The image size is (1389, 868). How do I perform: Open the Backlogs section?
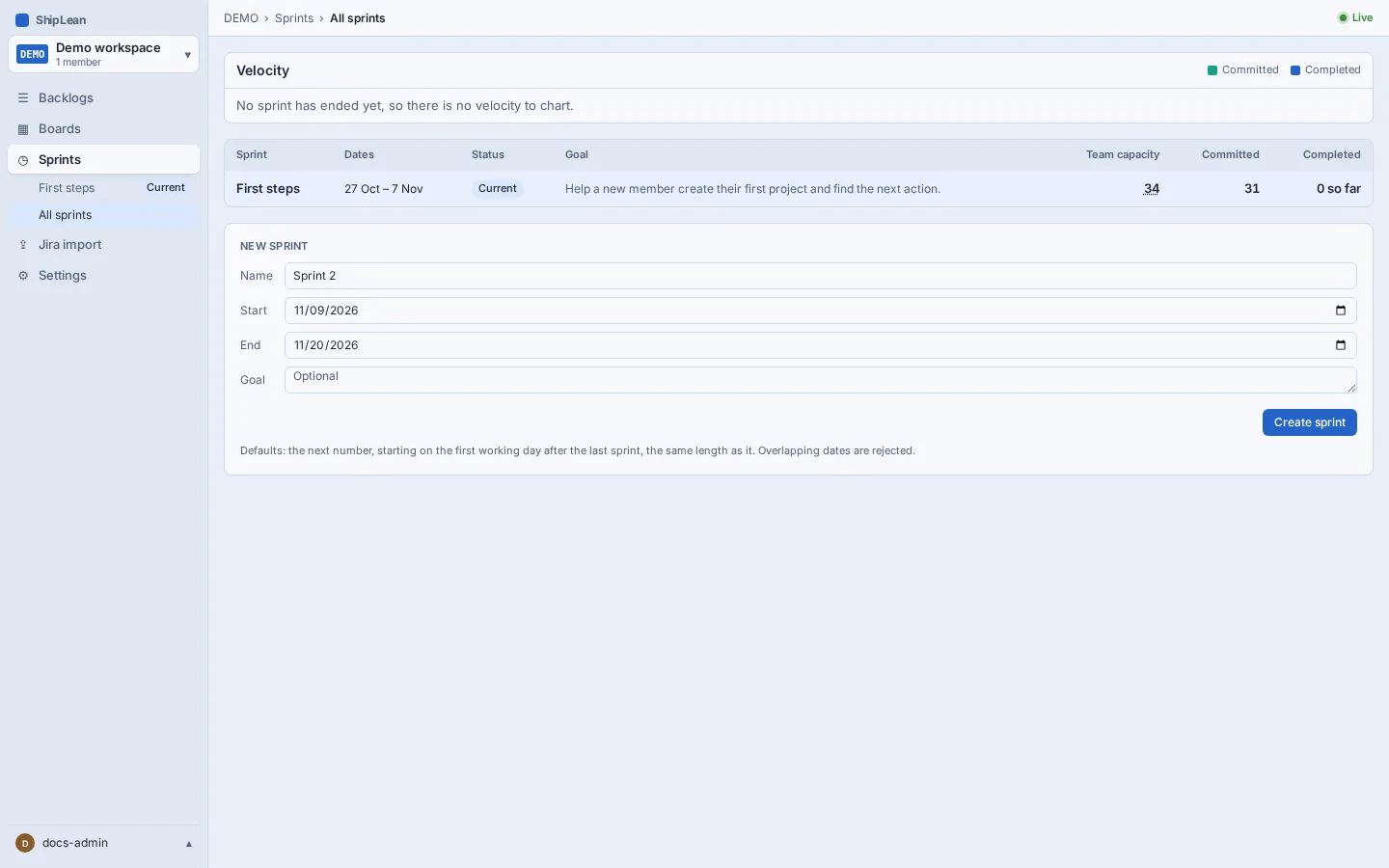click(103, 98)
